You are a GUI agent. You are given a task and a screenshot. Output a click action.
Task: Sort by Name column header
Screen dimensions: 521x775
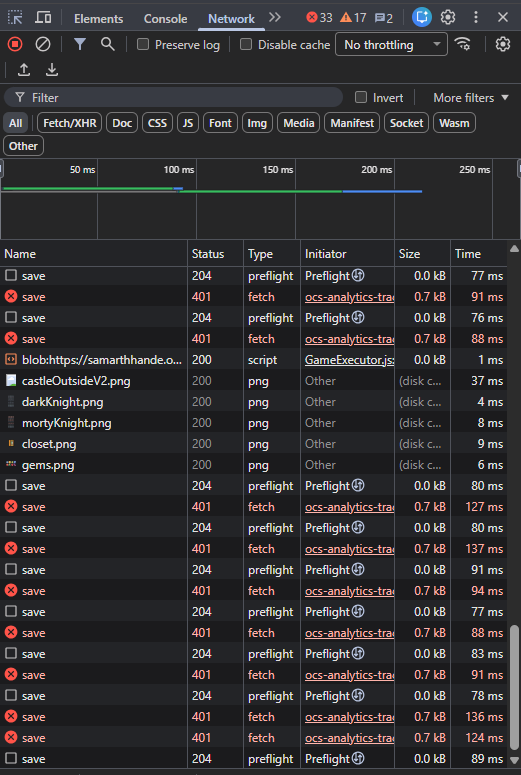(94, 254)
